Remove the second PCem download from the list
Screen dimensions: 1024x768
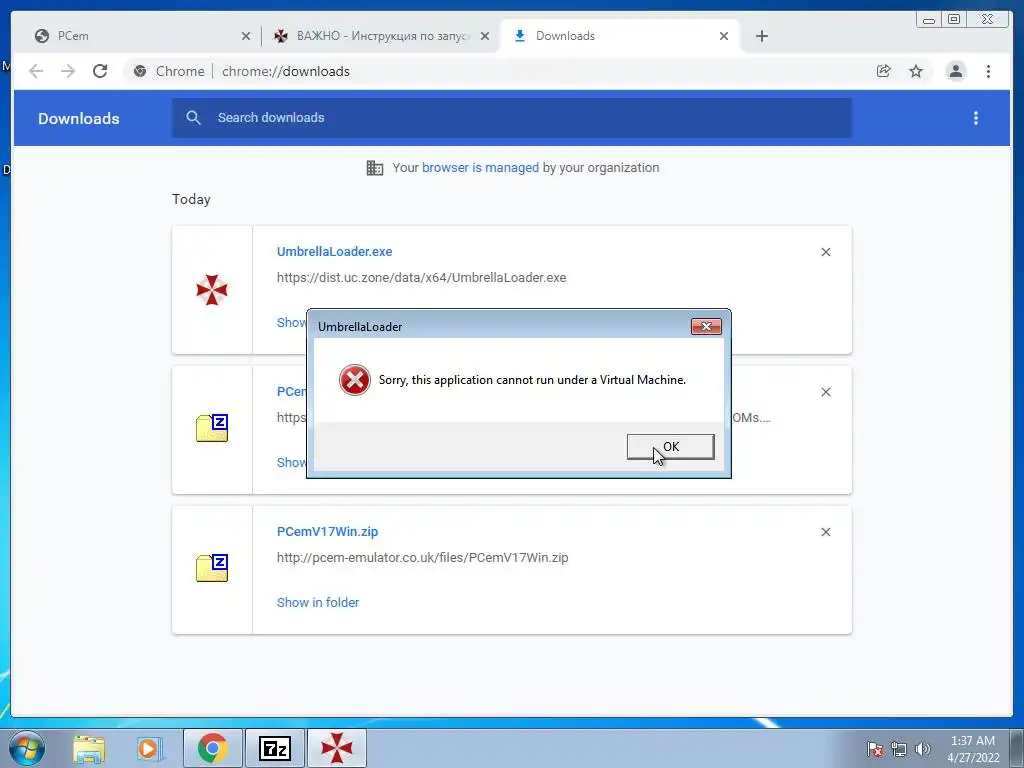pos(825,392)
